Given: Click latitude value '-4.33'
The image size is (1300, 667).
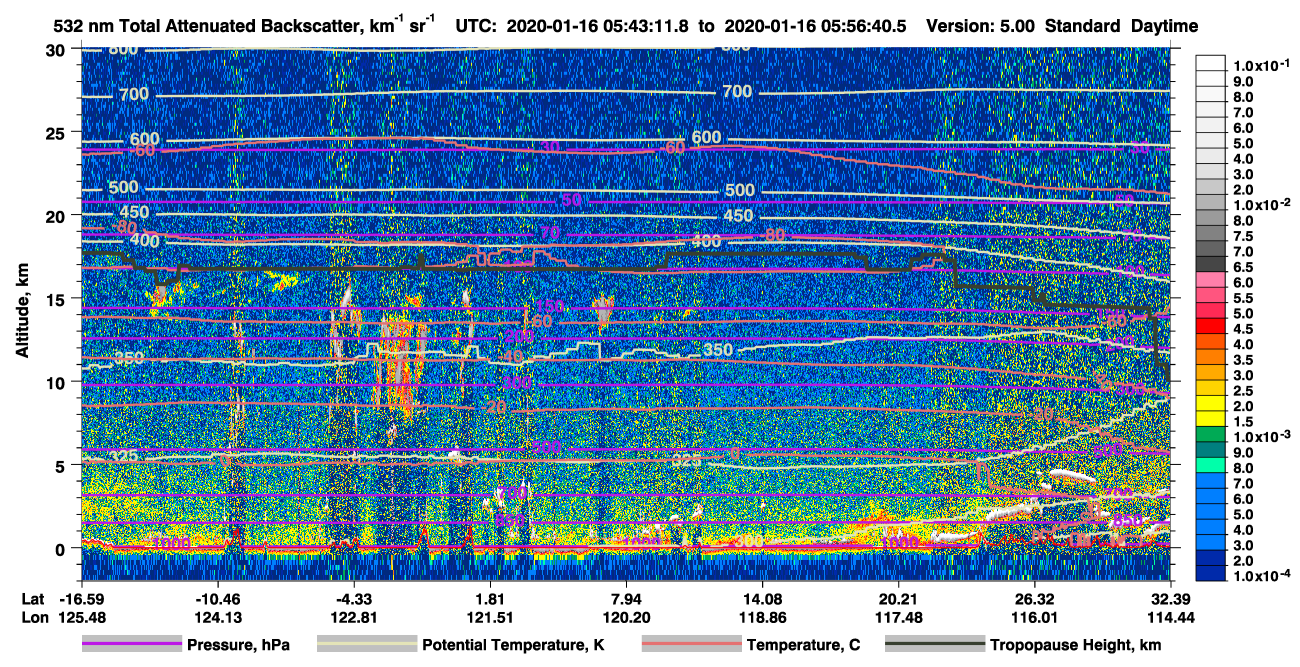Looking at the screenshot, I should coord(353,599).
